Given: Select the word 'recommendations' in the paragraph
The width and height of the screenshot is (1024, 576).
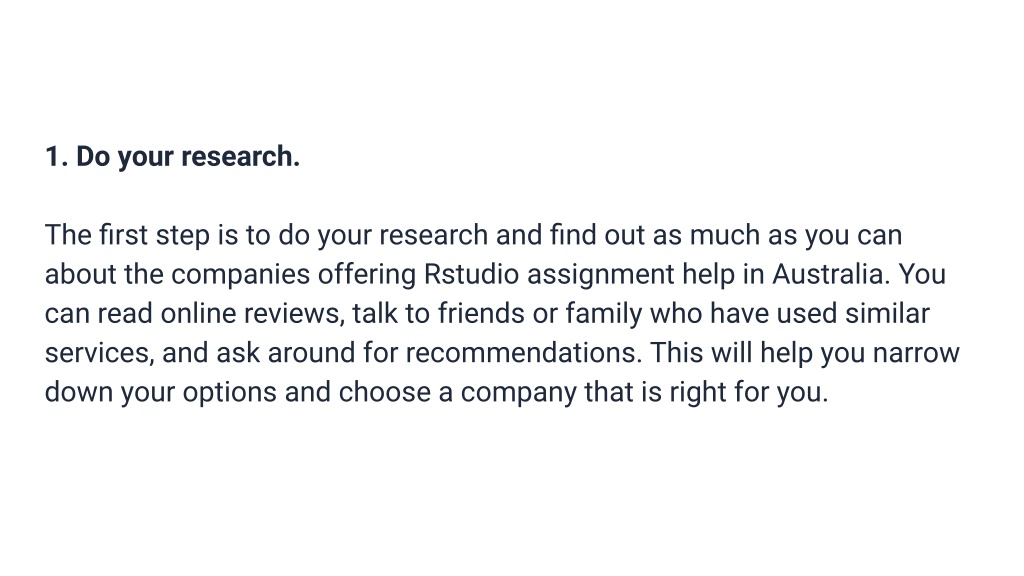Looking at the screenshot, I should coord(520,353).
